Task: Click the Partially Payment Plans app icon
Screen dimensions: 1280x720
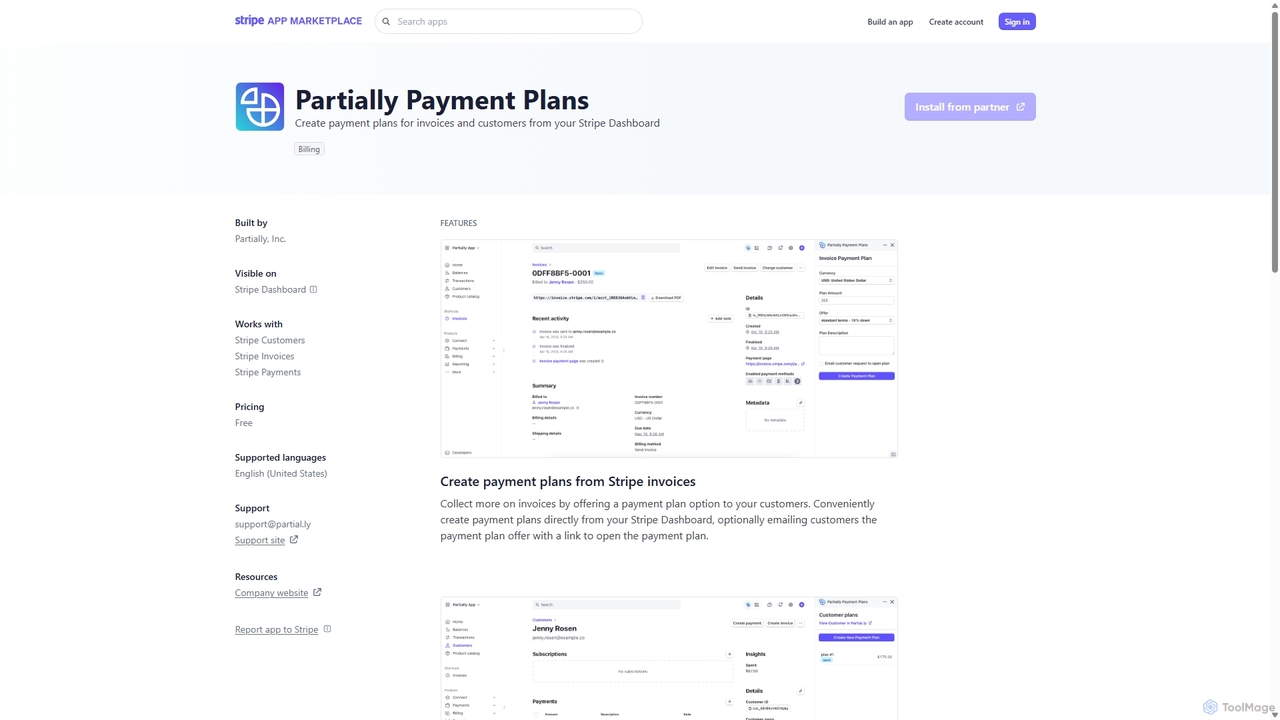Action: tap(260, 107)
